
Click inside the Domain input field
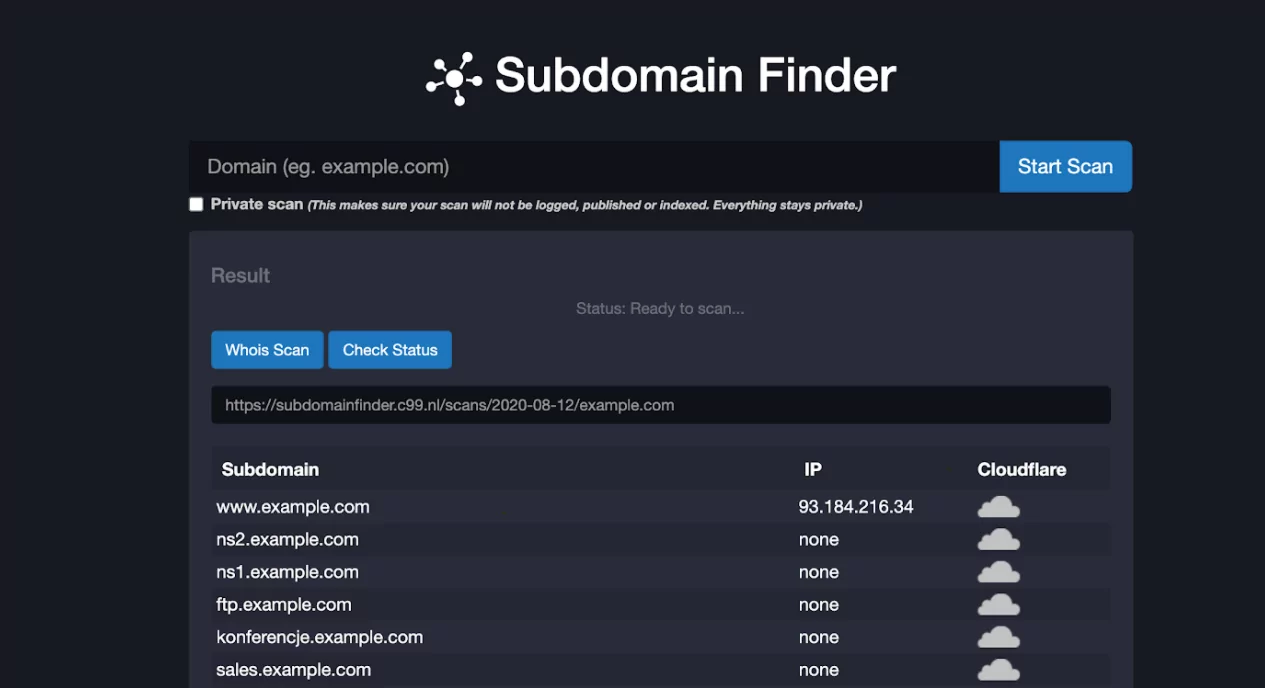click(x=590, y=166)
